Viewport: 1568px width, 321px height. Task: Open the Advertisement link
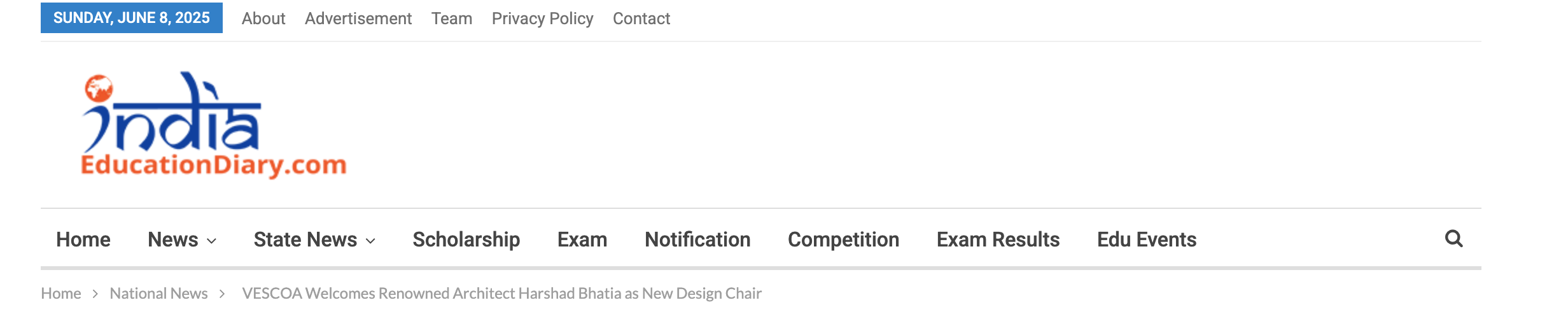358,18
